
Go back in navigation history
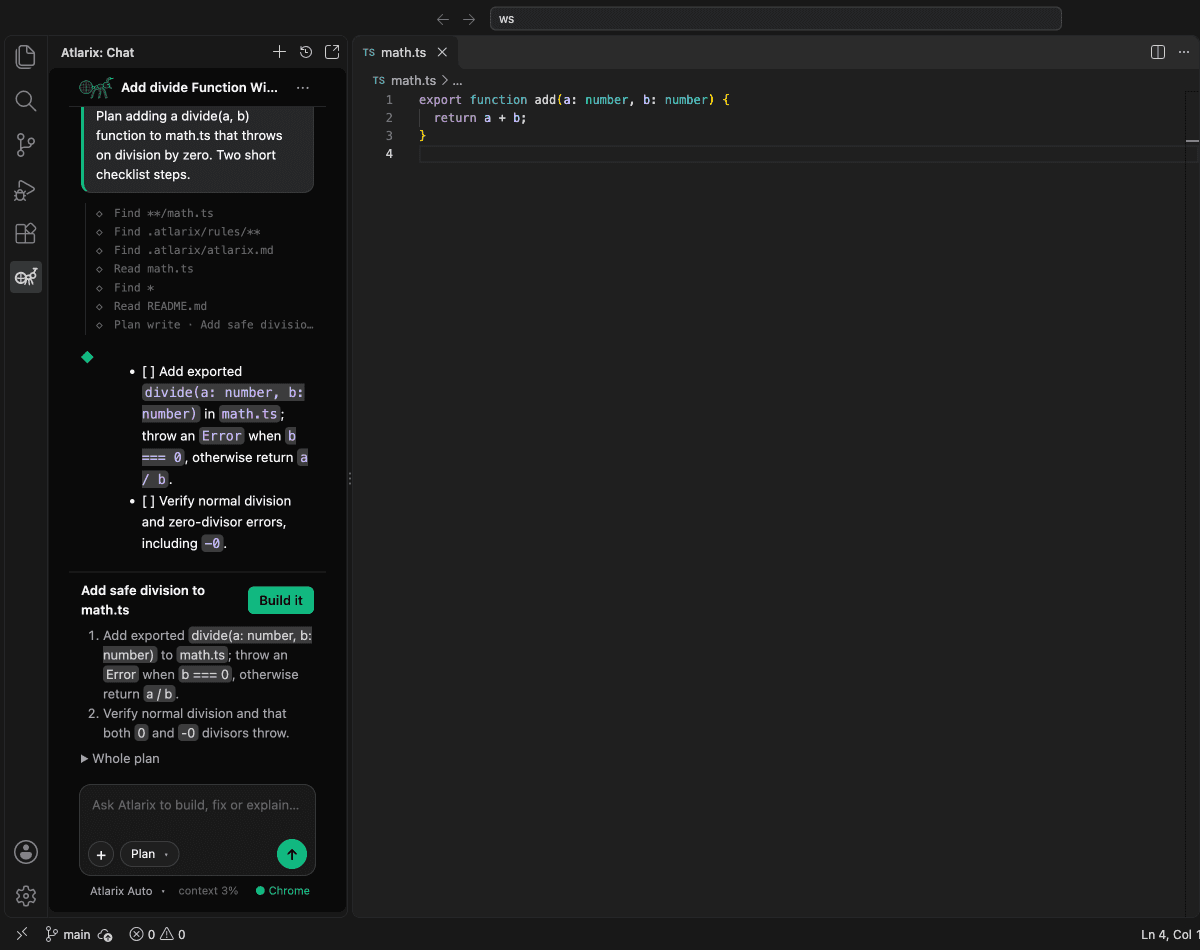tap(444, 19)
